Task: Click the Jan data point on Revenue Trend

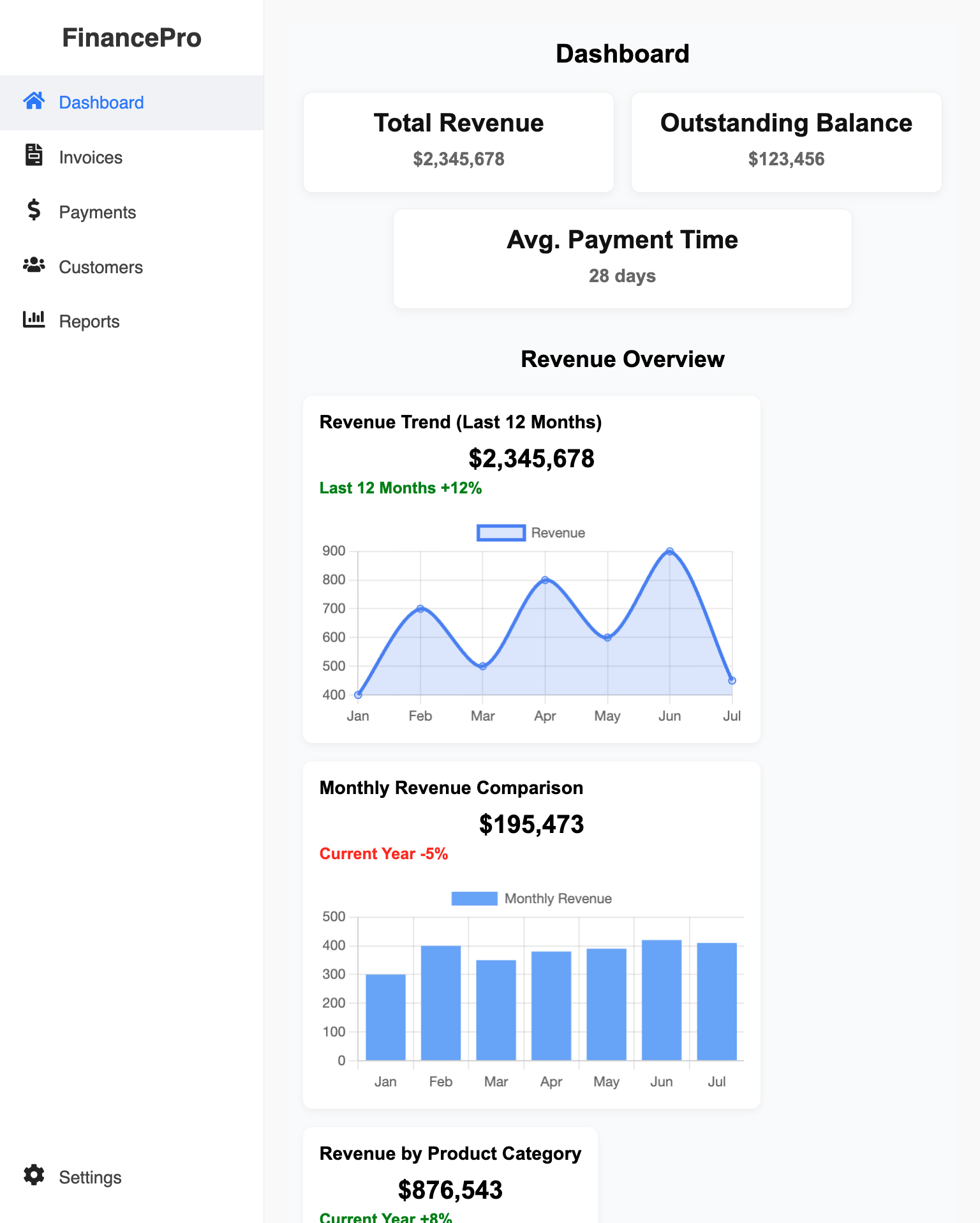Action: (x=358, y=694)
